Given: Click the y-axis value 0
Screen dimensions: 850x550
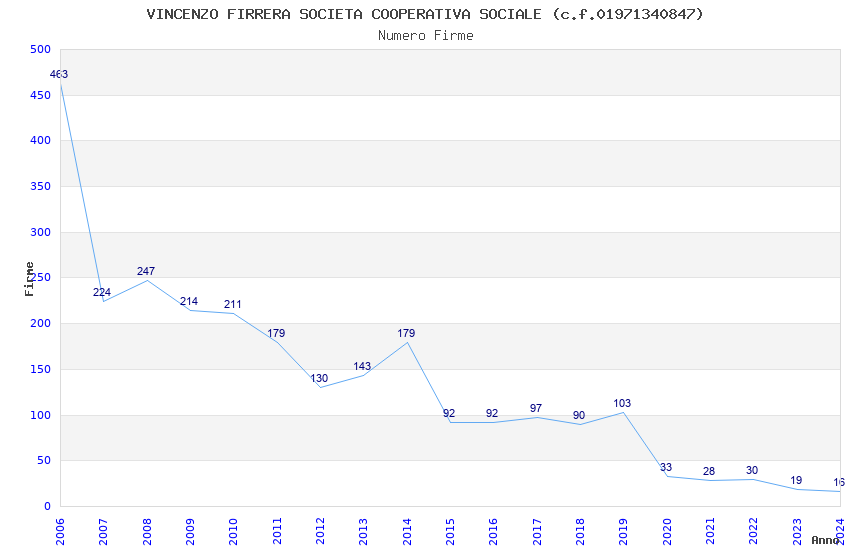Looking at the screenshot, I should coord(48,507).
